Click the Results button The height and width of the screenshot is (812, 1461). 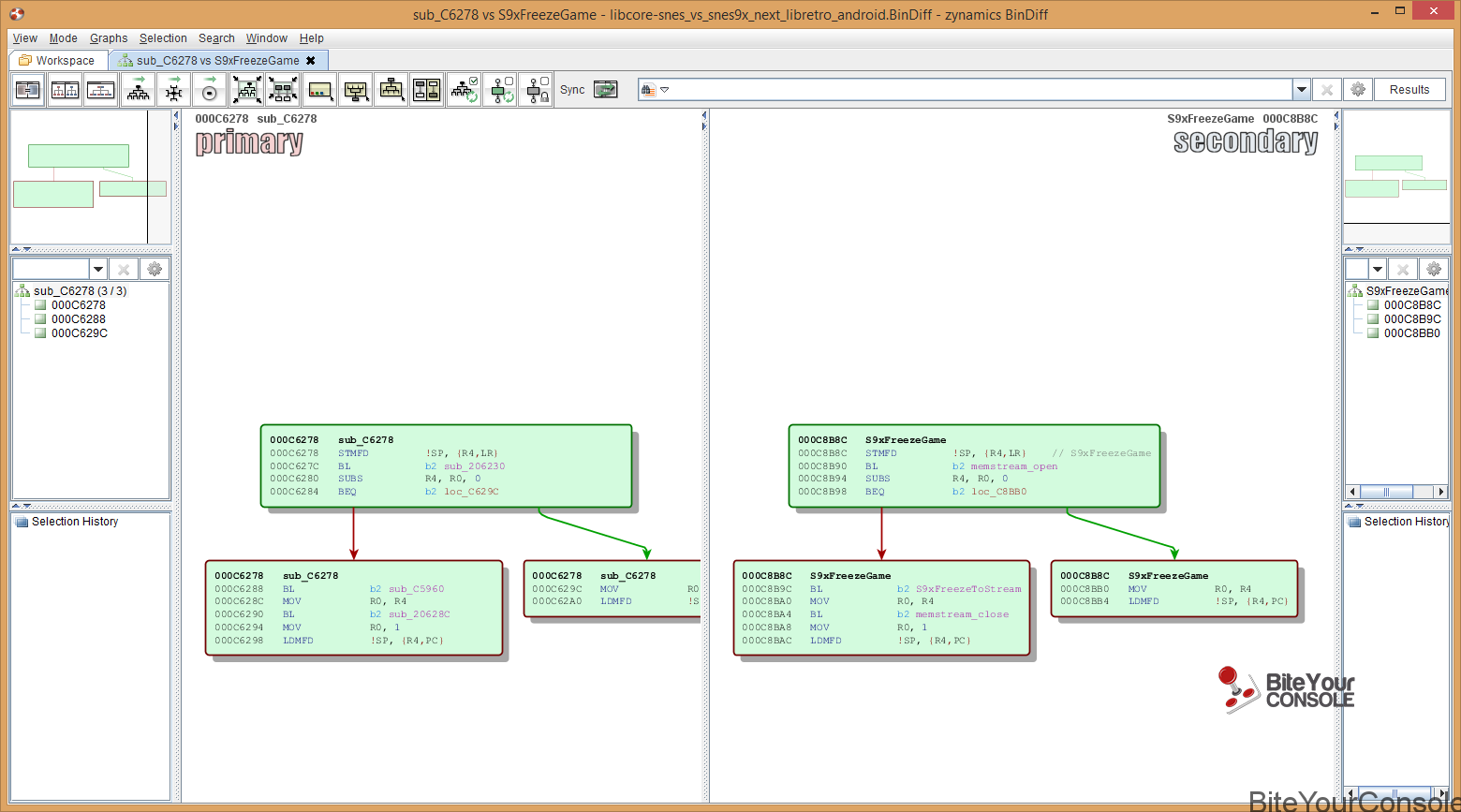coord(1409,90)
